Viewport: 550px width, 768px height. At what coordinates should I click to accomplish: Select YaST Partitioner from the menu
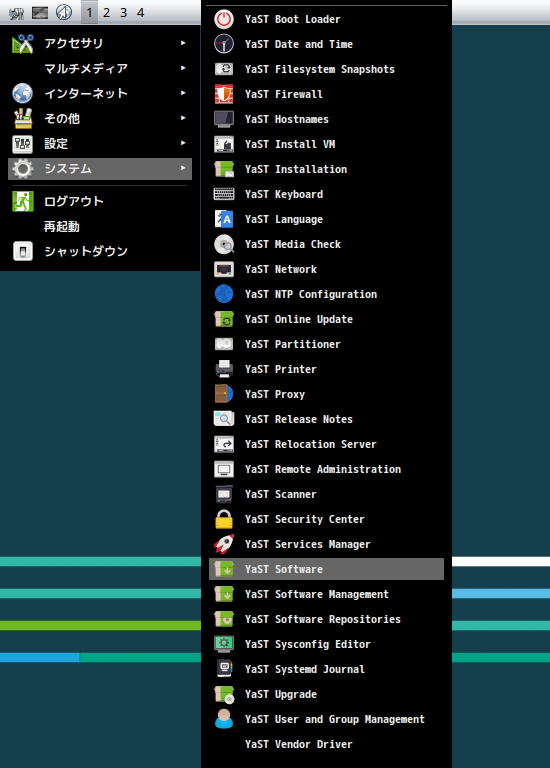pyautogui.click(x=326, y=344)
